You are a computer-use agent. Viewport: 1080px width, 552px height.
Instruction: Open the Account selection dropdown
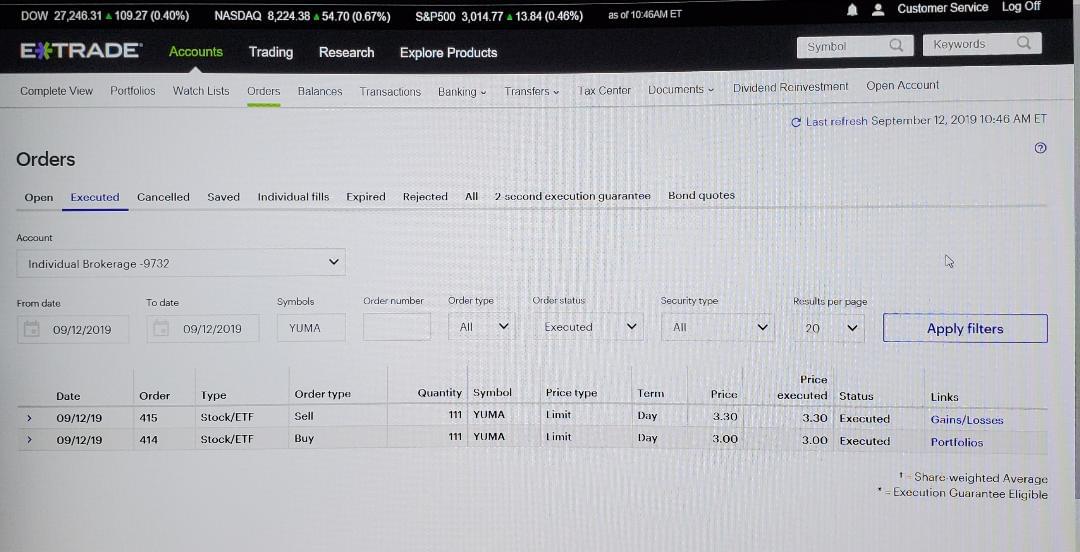tap(181, 263)
